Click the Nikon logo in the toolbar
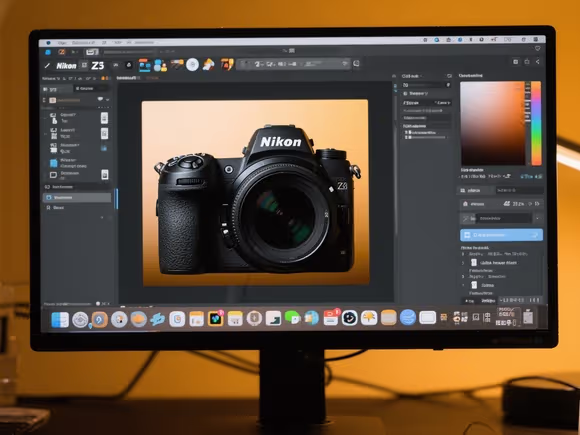The height and width of the screenshot is (435, 580). pyautogui.click(x=66, y=66)
